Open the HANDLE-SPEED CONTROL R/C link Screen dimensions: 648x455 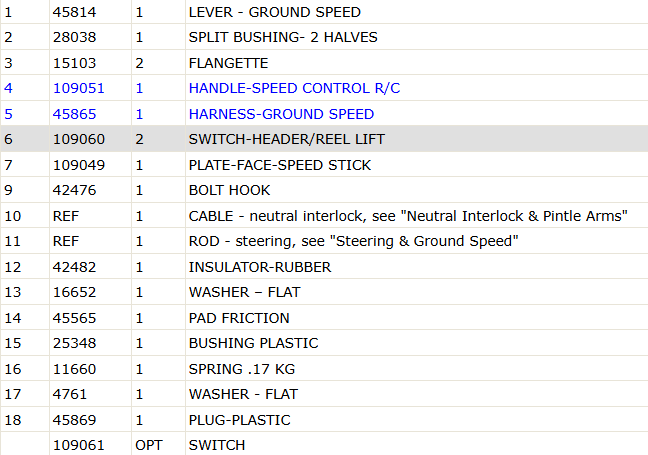click(x=294, y=88)
